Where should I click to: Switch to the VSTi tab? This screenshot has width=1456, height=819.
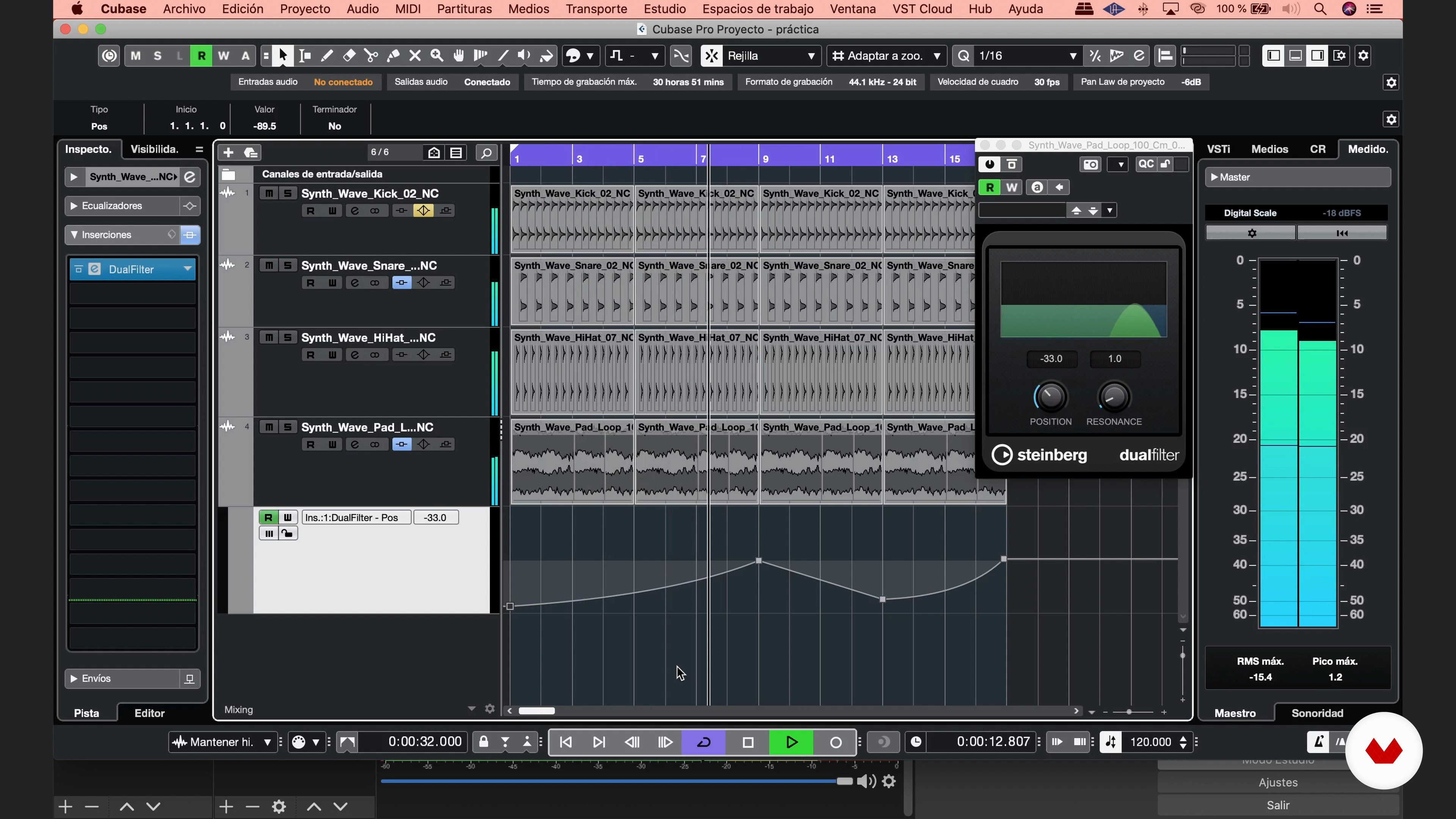(x=1219, y=149)
